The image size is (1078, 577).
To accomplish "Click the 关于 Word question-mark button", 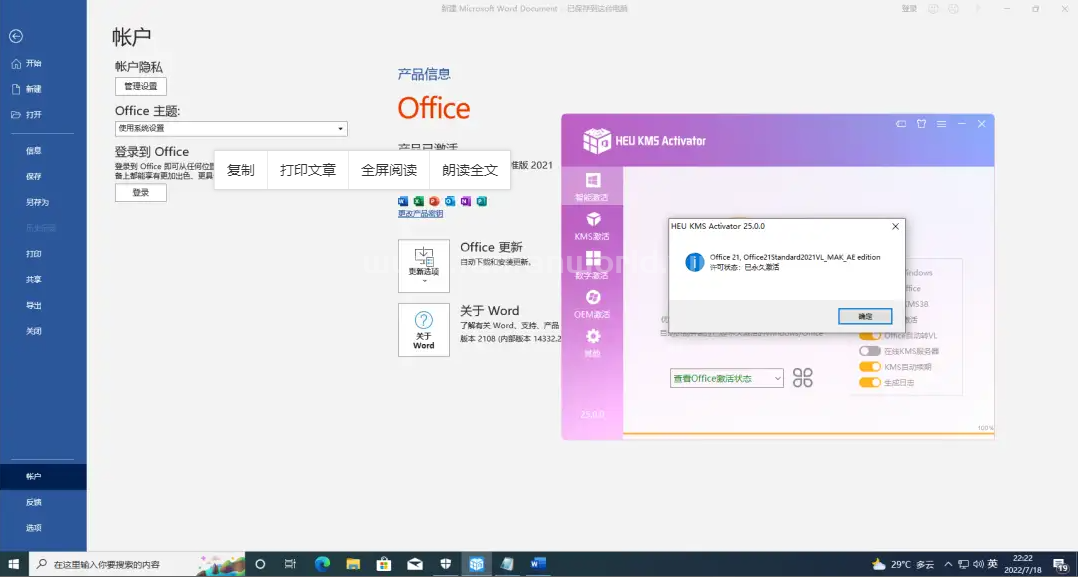I will [424, 330].
